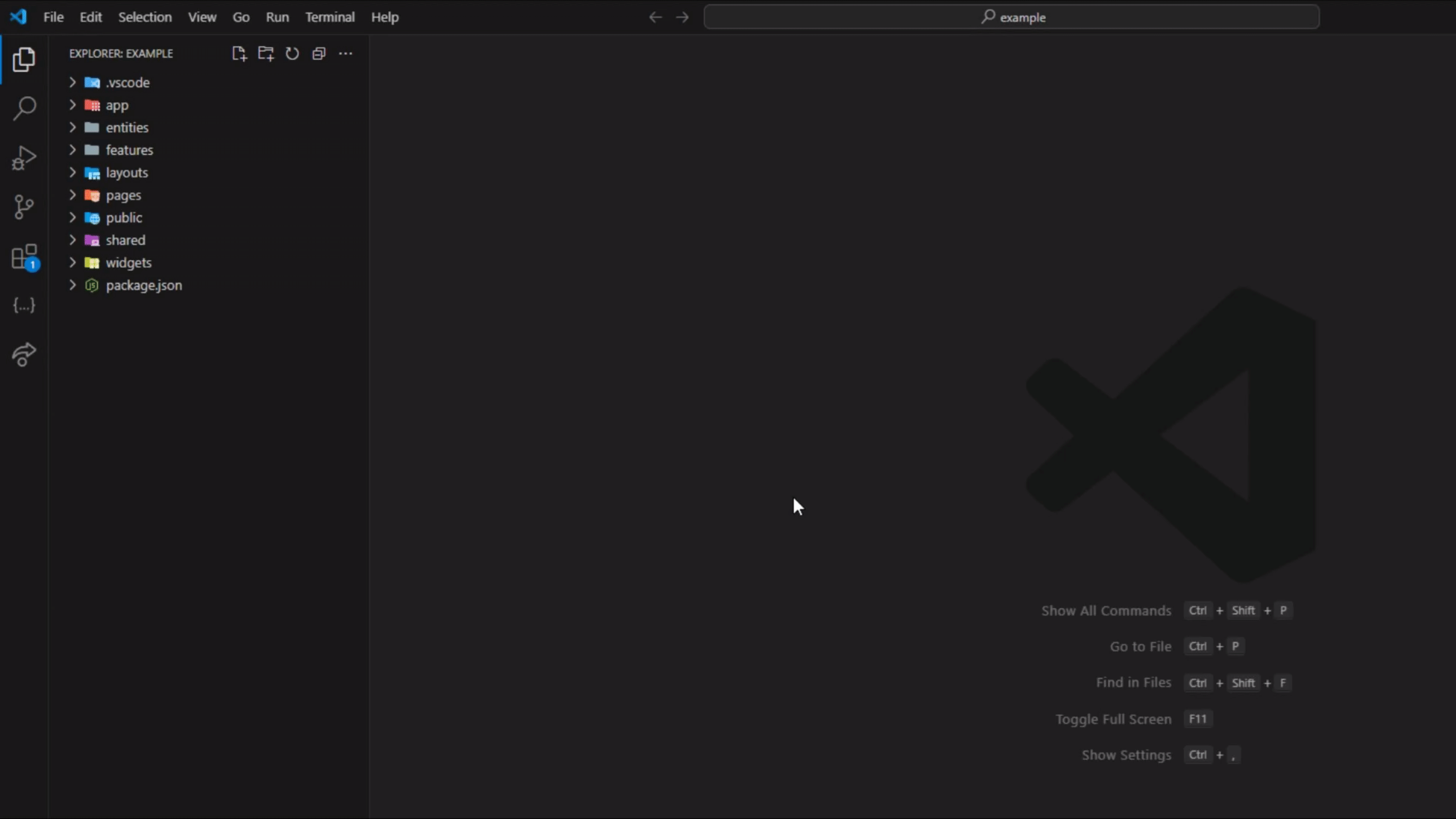1456x819 pixels.
Task: Click the Go Back navigation arrow
Action: point(655,17)
